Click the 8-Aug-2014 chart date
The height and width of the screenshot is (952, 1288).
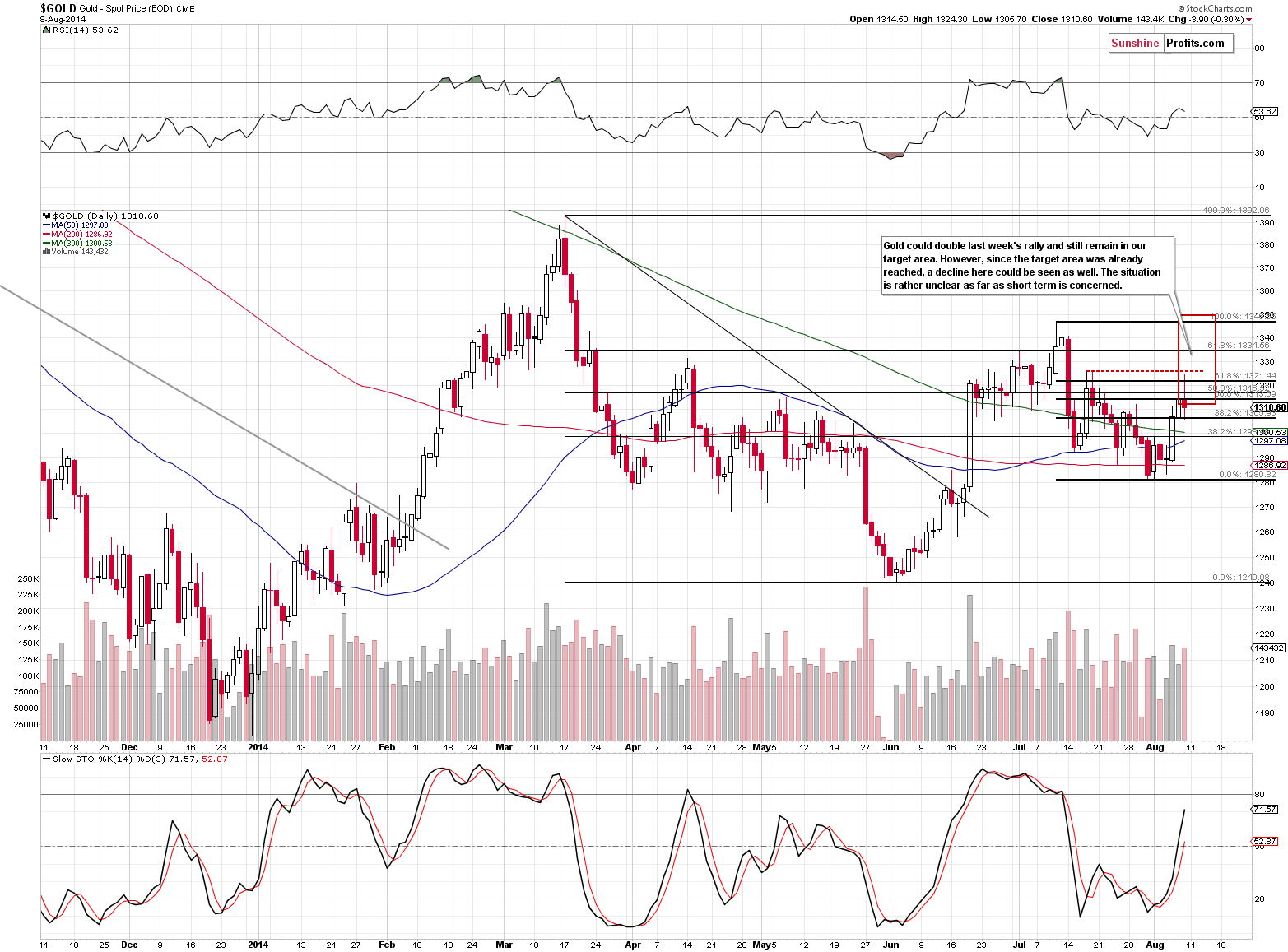(x=62, y=19)
